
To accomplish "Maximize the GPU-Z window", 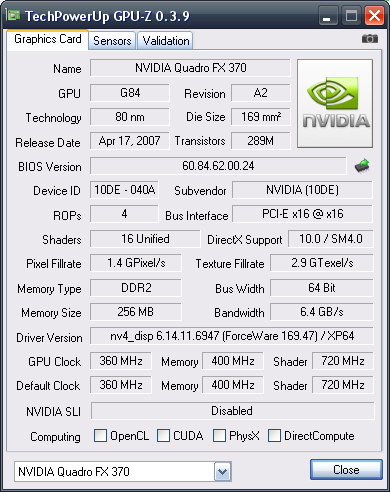I will point(351,16).
